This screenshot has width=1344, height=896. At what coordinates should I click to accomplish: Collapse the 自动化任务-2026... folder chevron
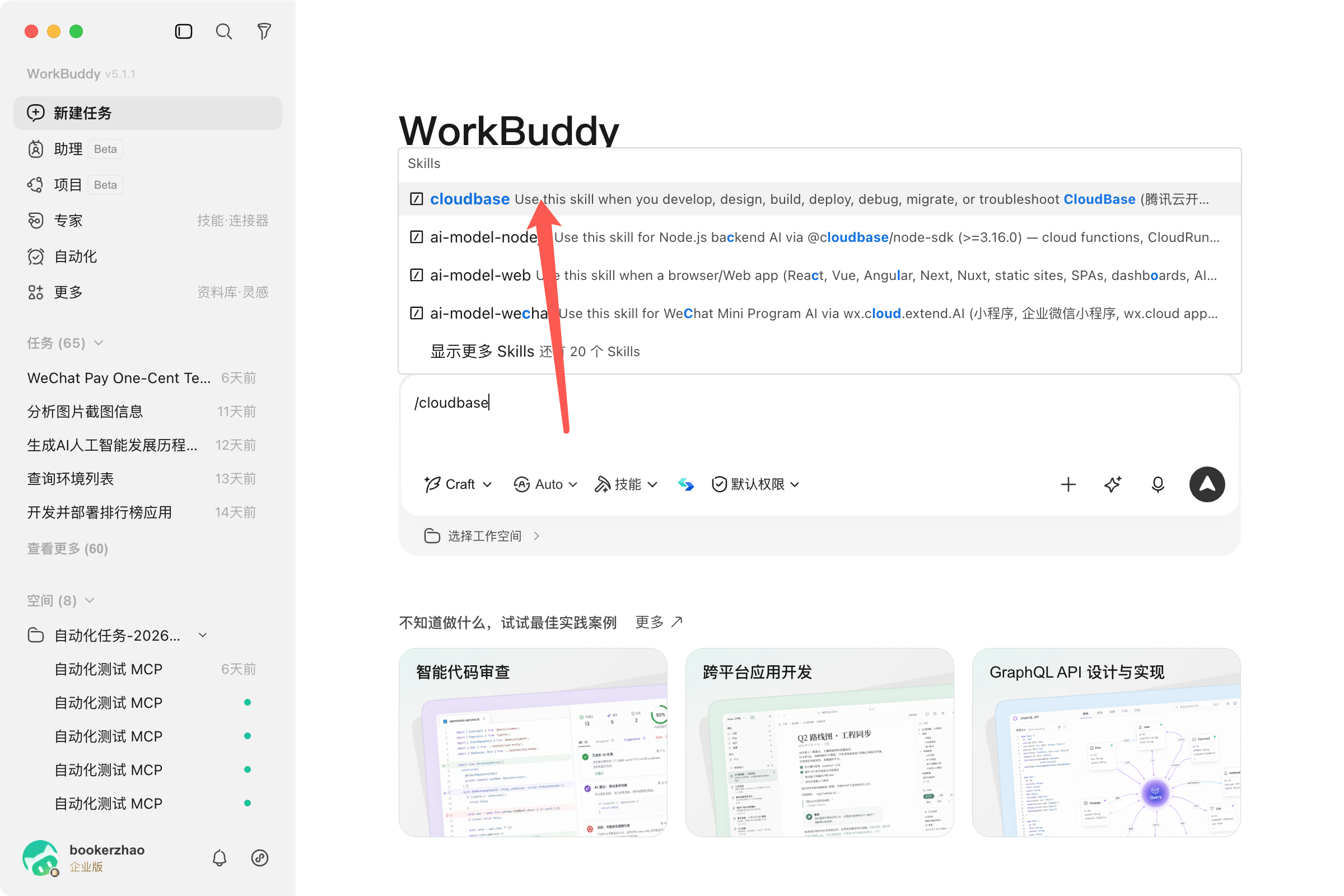click(x=203, y=636)
